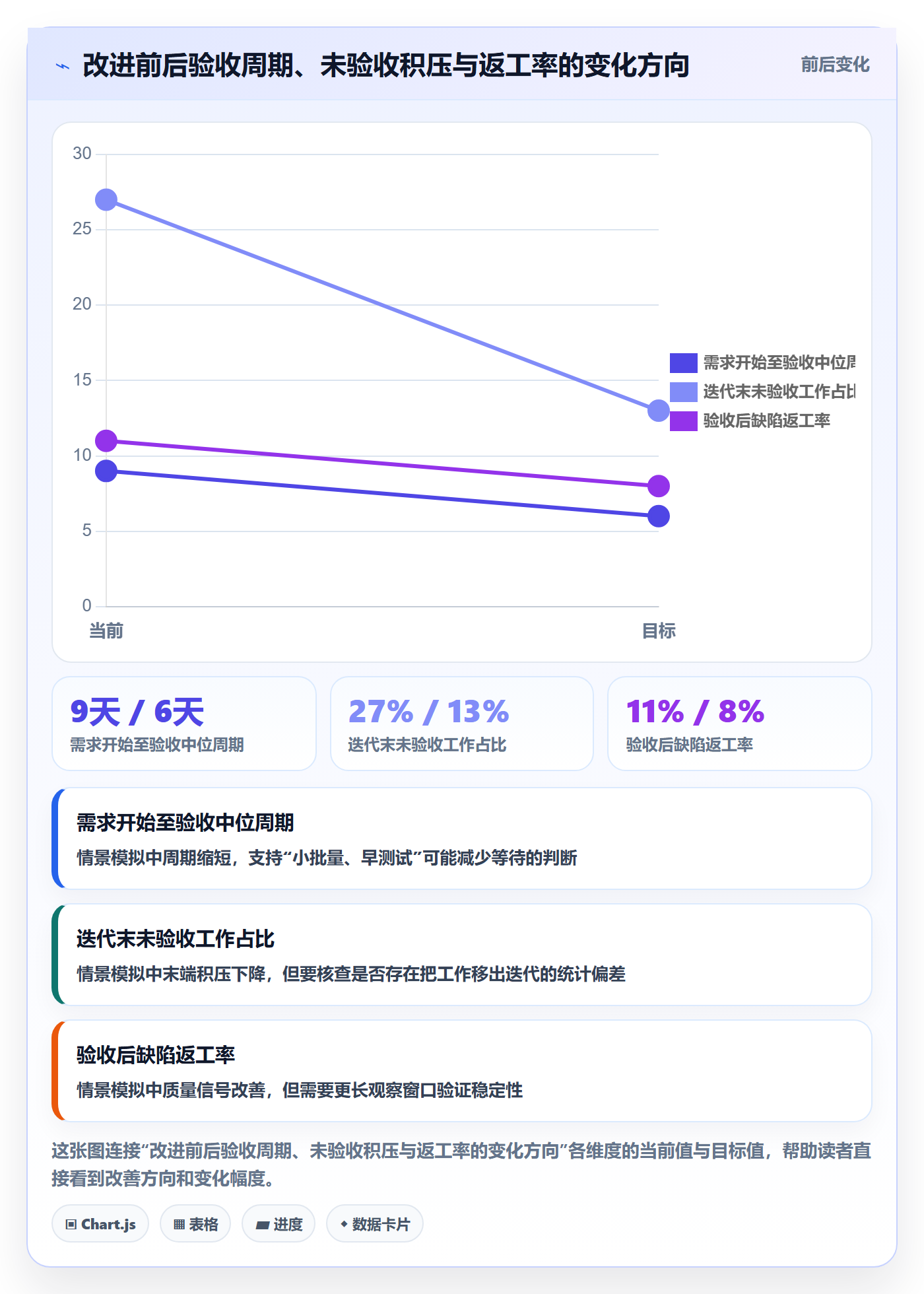Click the grid icon in 表格 chip
Image resolution: width=924 pixels, height=1294 pixels.
(179, 1225)
